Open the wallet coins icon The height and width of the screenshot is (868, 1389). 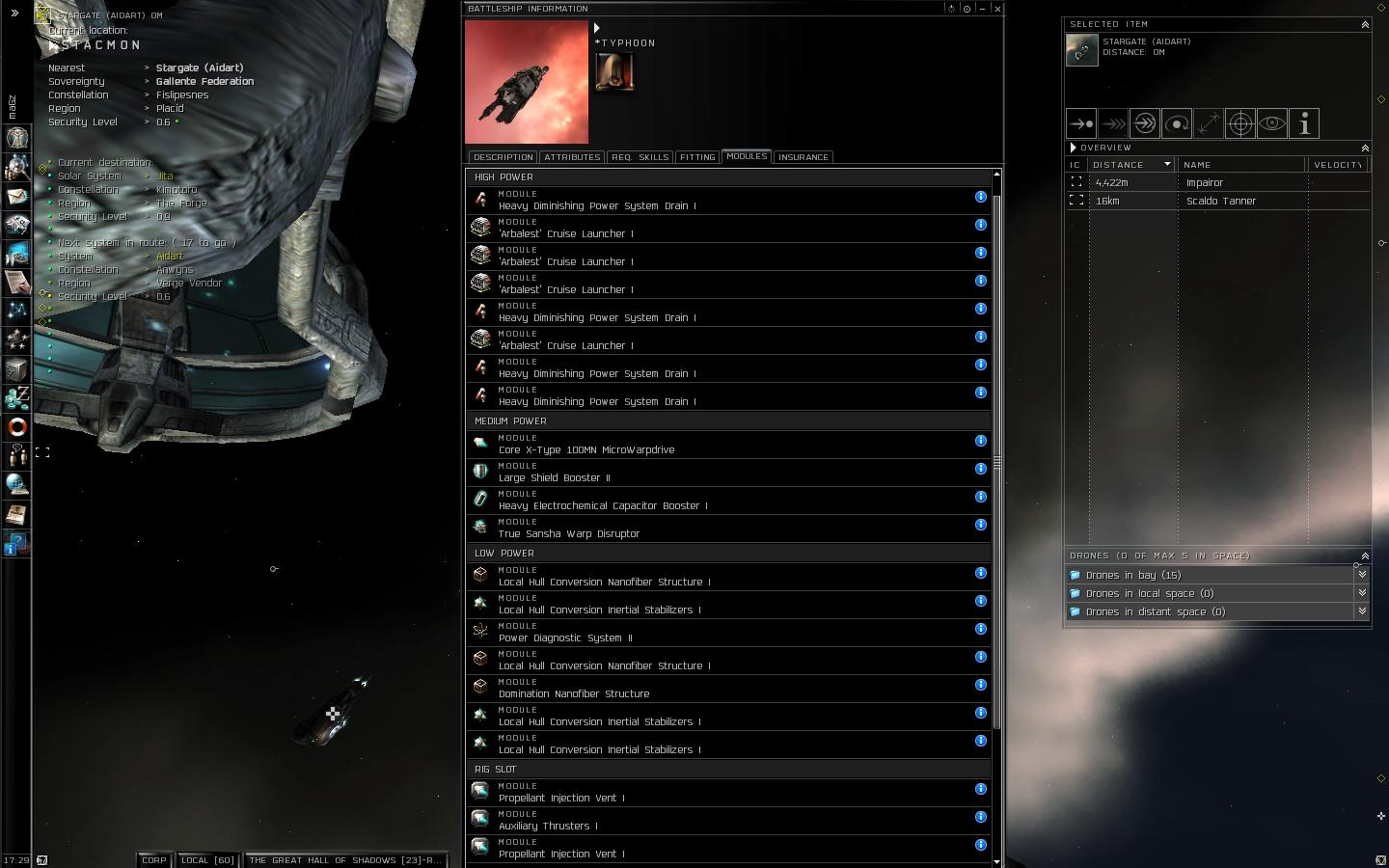[x=16, y=397]
